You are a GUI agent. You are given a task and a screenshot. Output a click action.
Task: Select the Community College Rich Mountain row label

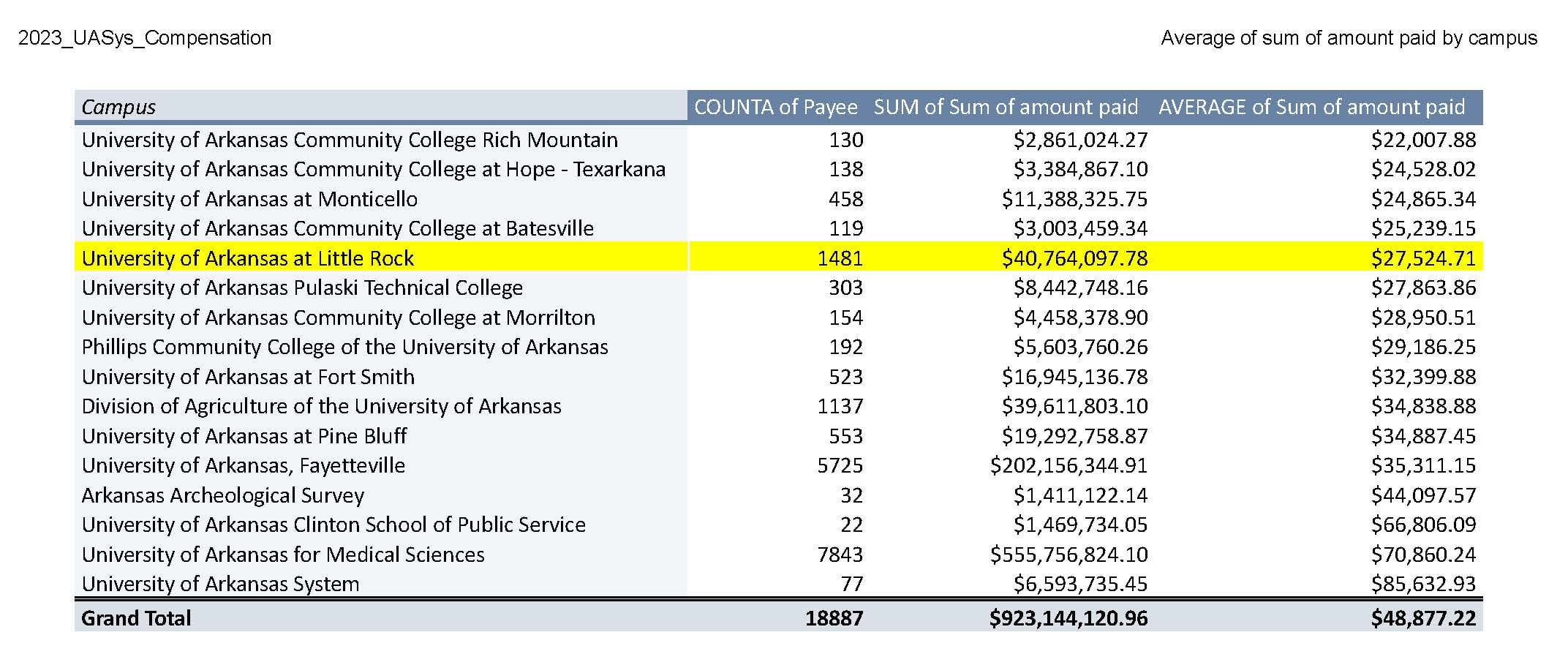click(350, 140)
